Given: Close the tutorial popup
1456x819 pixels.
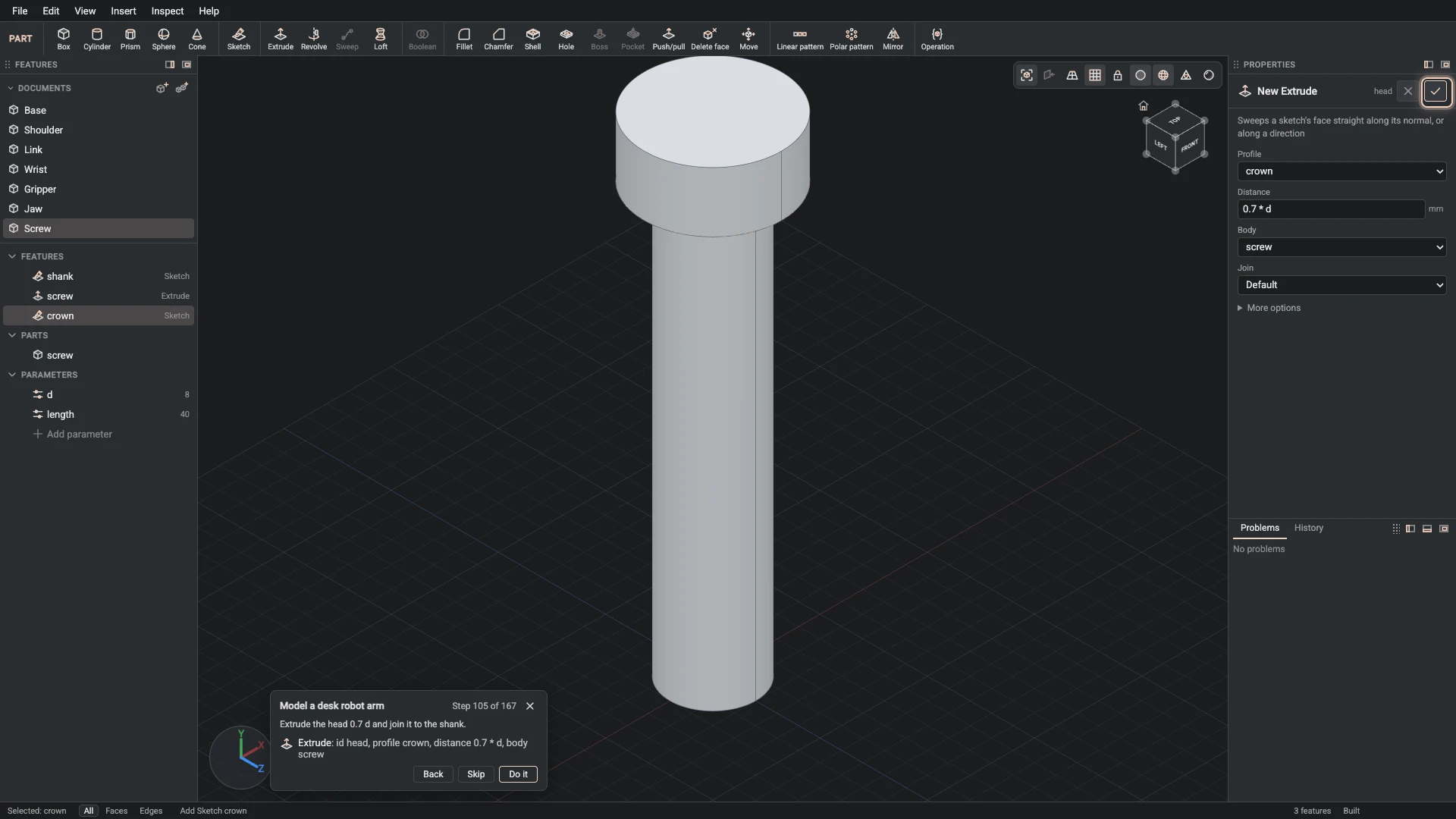Looking at the screenshot, I should coord(530,706).
